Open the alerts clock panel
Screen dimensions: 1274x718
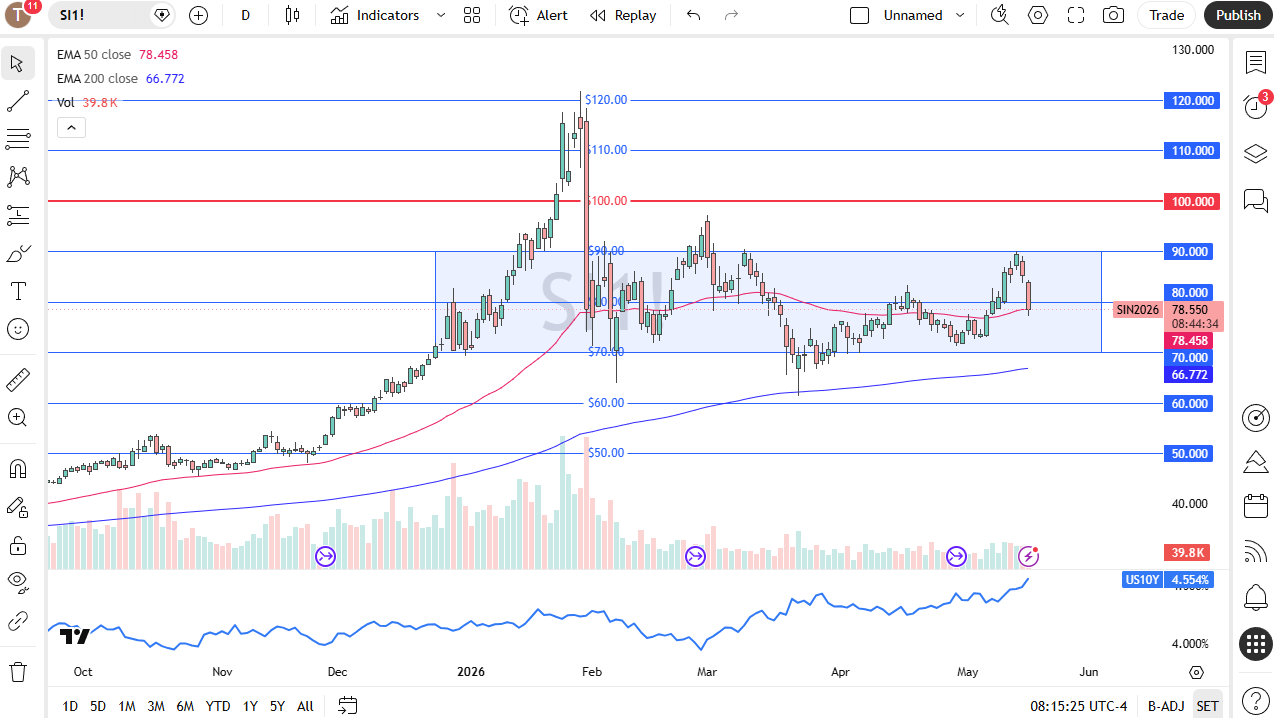[1255, 107]
